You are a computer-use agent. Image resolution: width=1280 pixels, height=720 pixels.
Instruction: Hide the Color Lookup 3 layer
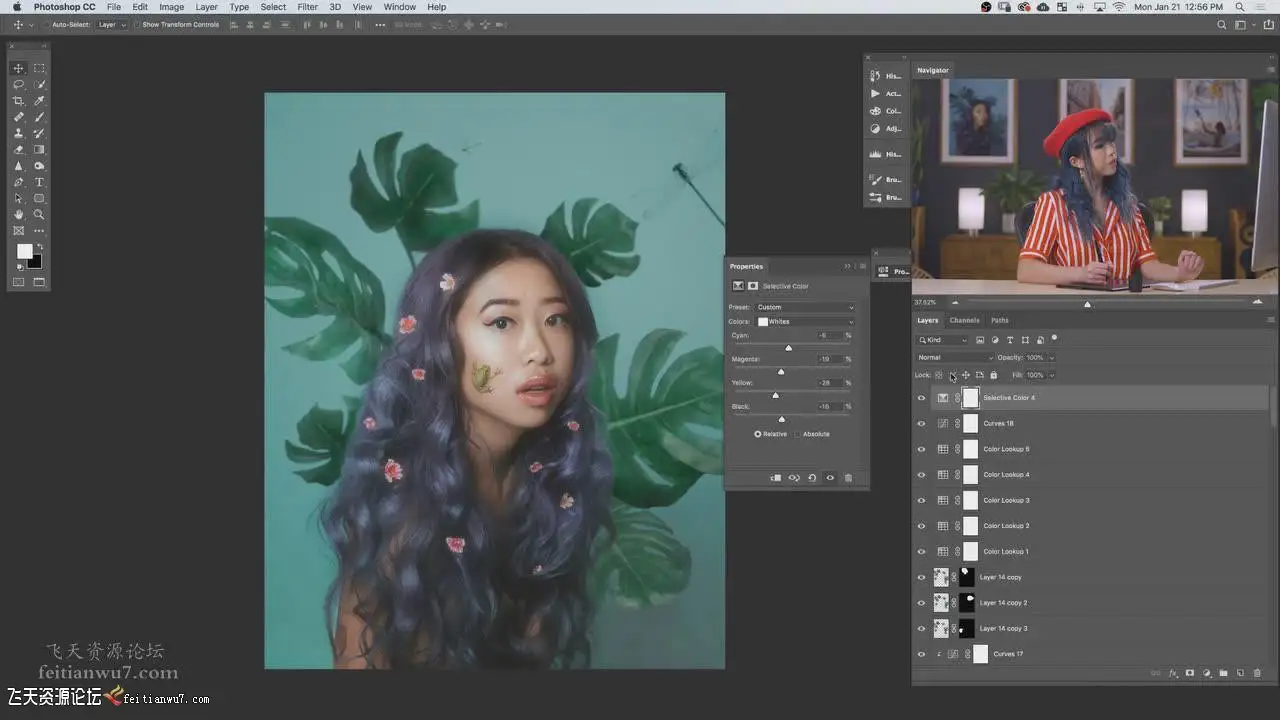922,500
